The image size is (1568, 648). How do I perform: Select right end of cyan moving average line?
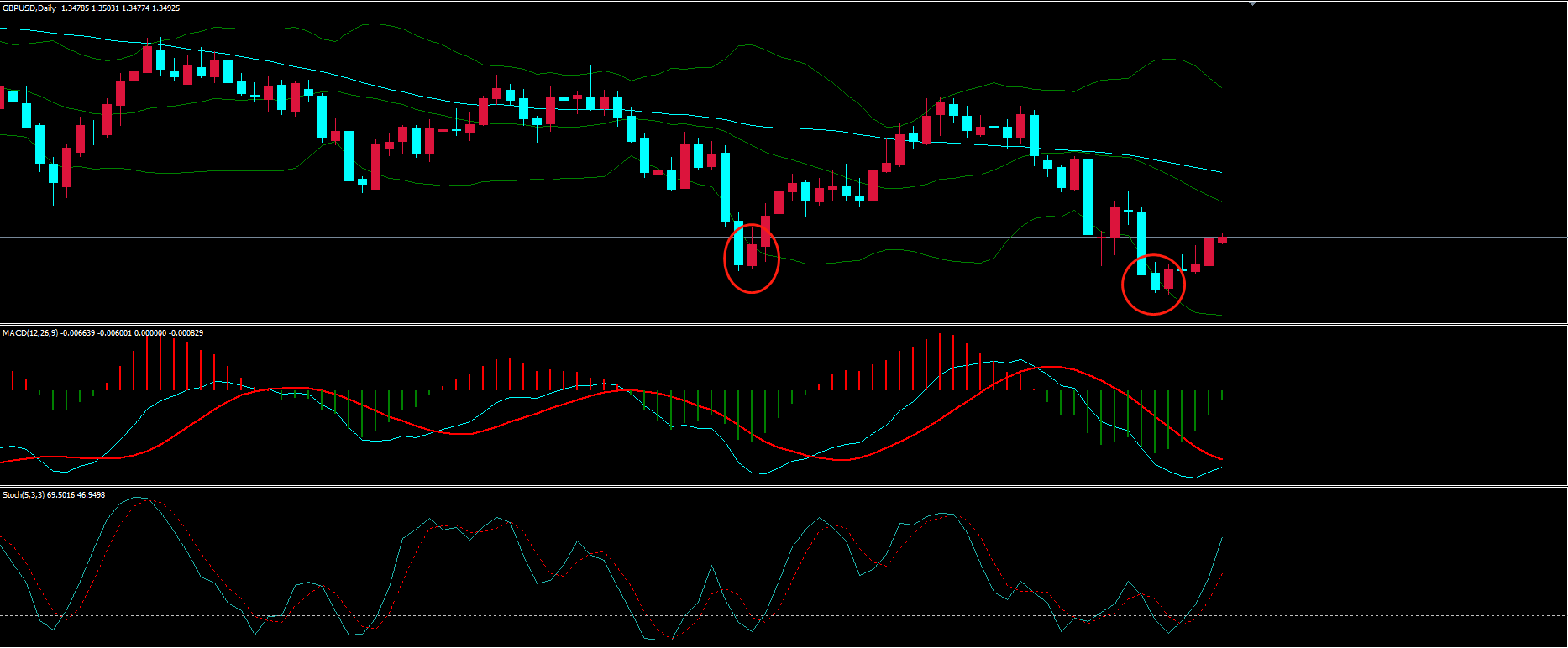point(1219,172)
